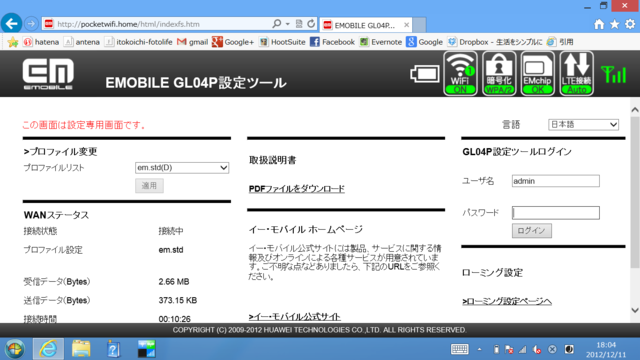Image resolution: width=640 pixels, height=360 pixels.
Task: Click the EMchip OK status icon
Action: [538, 73]
